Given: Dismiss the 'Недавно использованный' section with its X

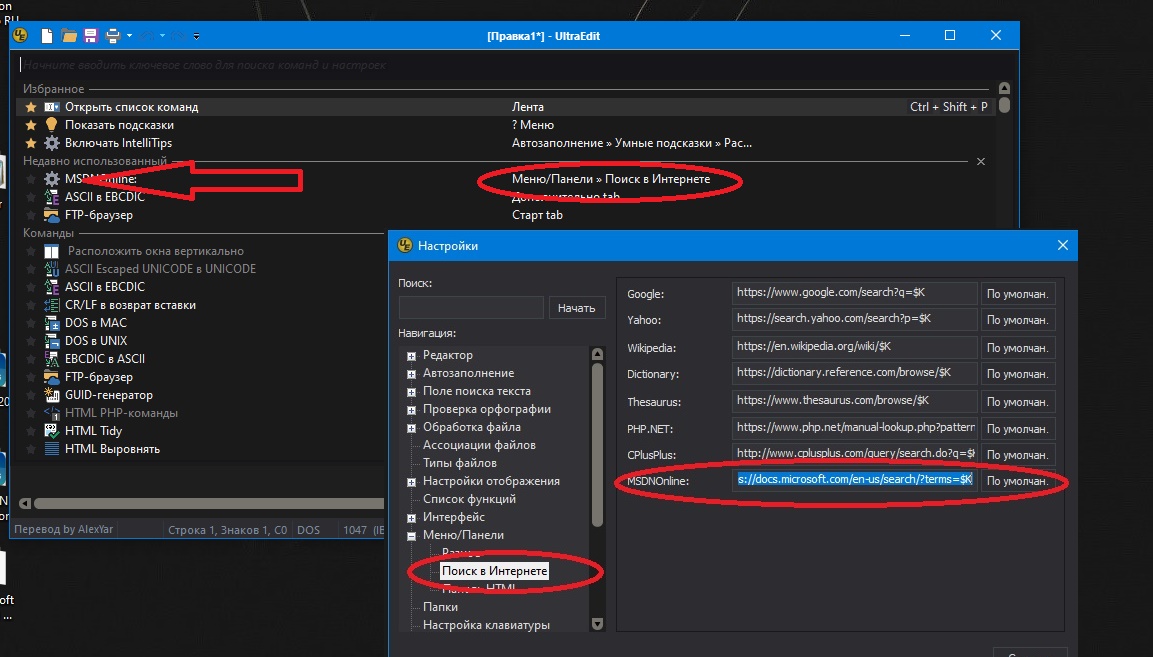Looking at the screenshot, I should (980, 161).
